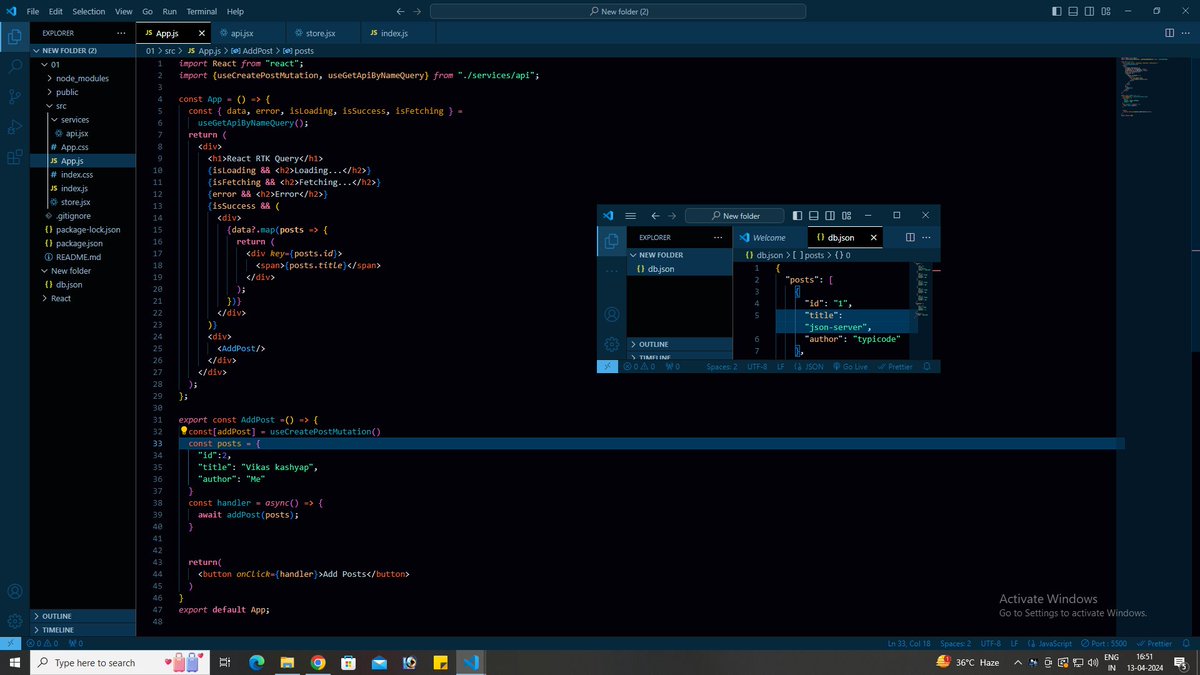
Task: Start Go Live in small window status bar
Action: [x=849, y=367]
